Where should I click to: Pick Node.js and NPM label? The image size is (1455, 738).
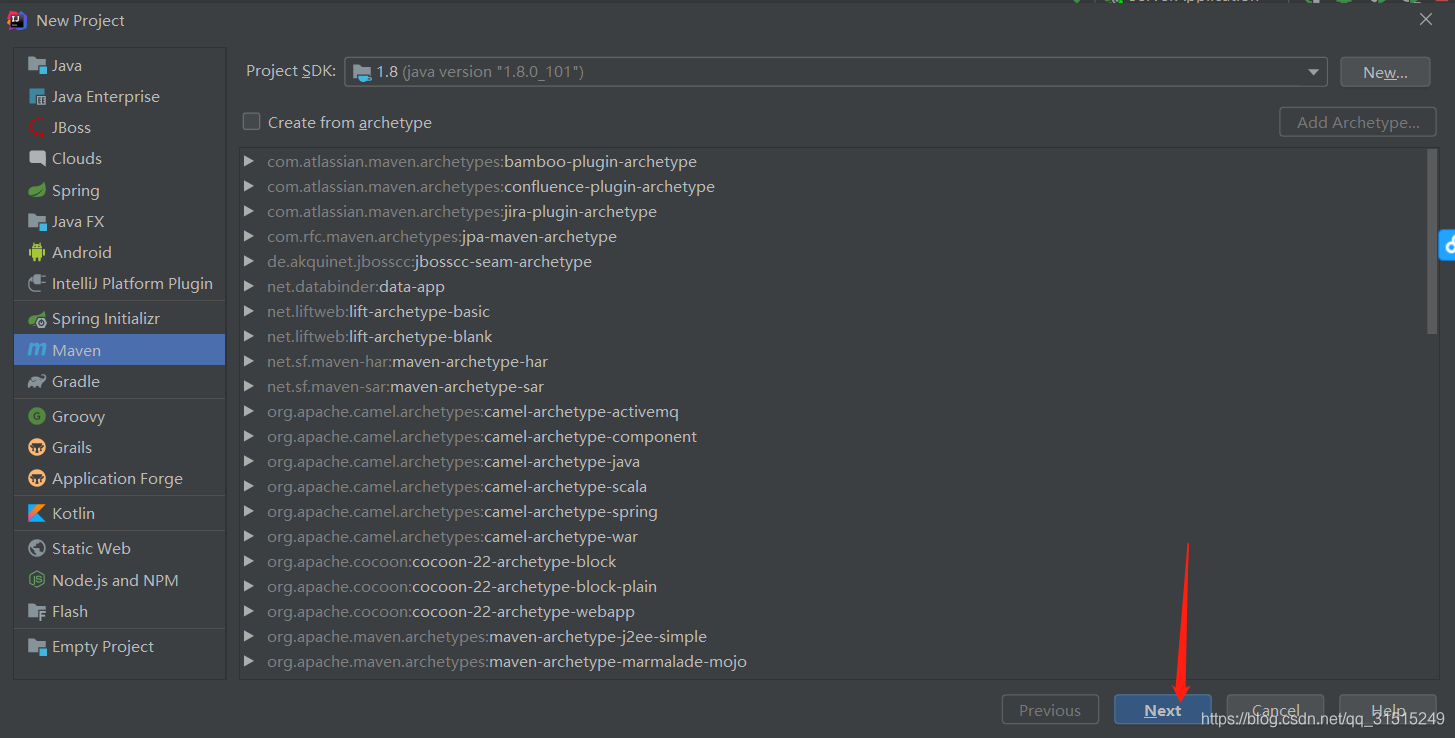[x=115, y=581]
